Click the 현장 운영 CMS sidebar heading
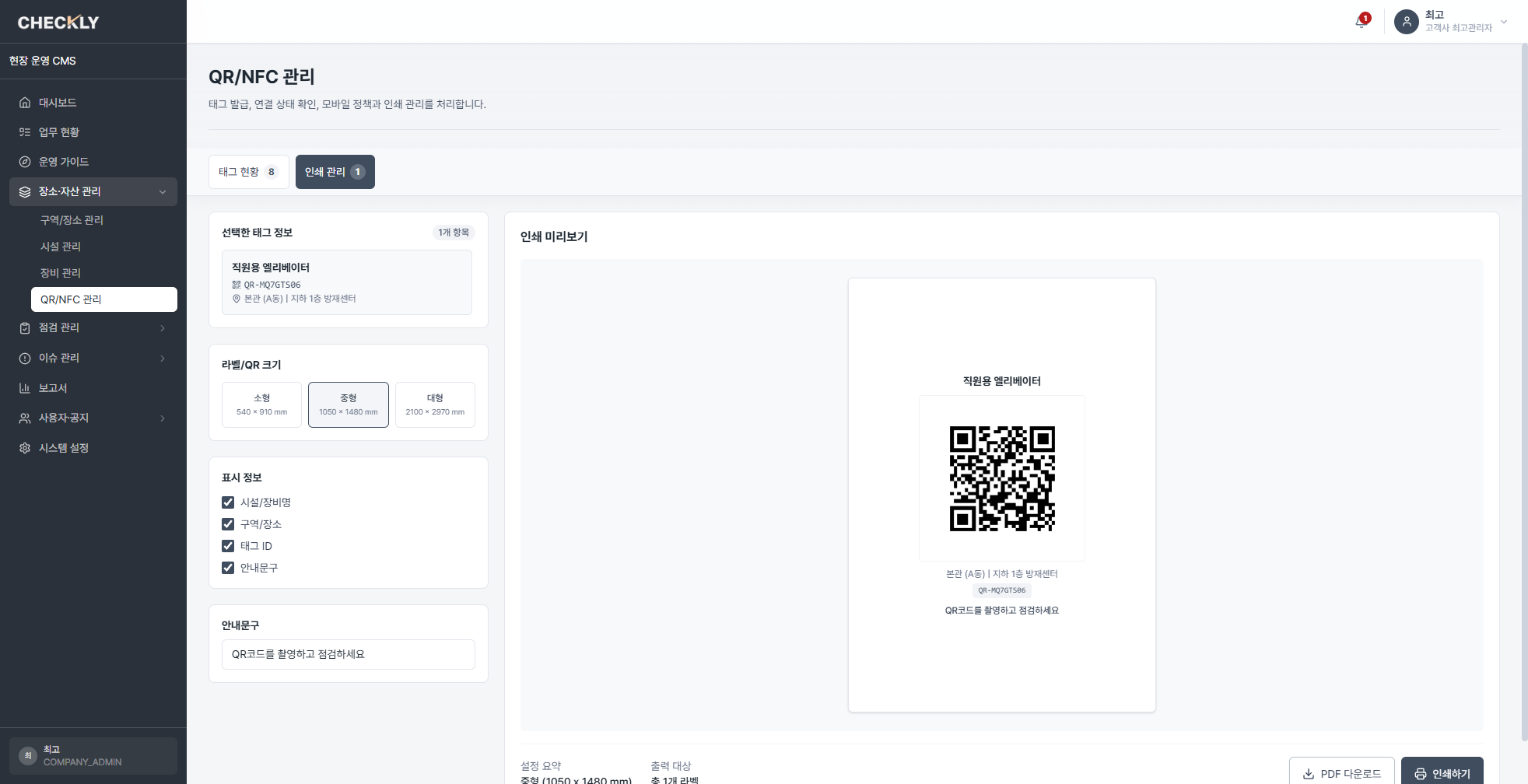Screen dimensions: 1528x784 (43, 61)
